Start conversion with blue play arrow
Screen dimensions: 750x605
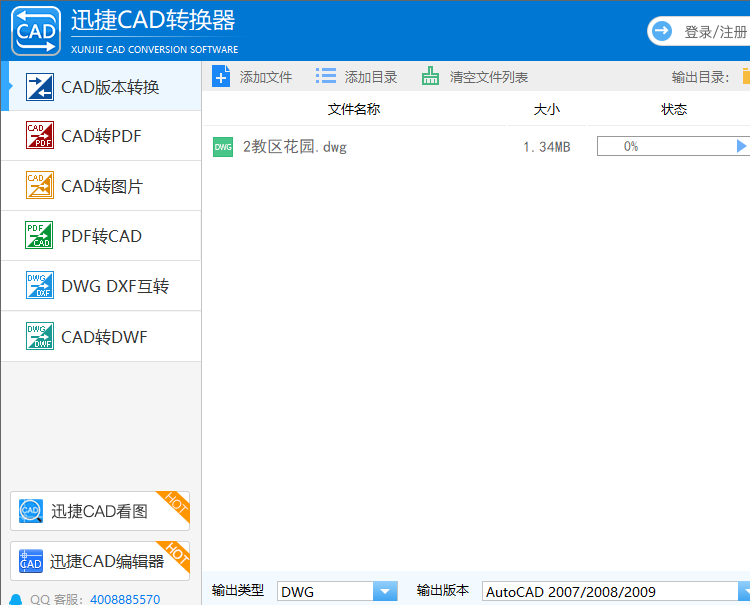[741, 146]
